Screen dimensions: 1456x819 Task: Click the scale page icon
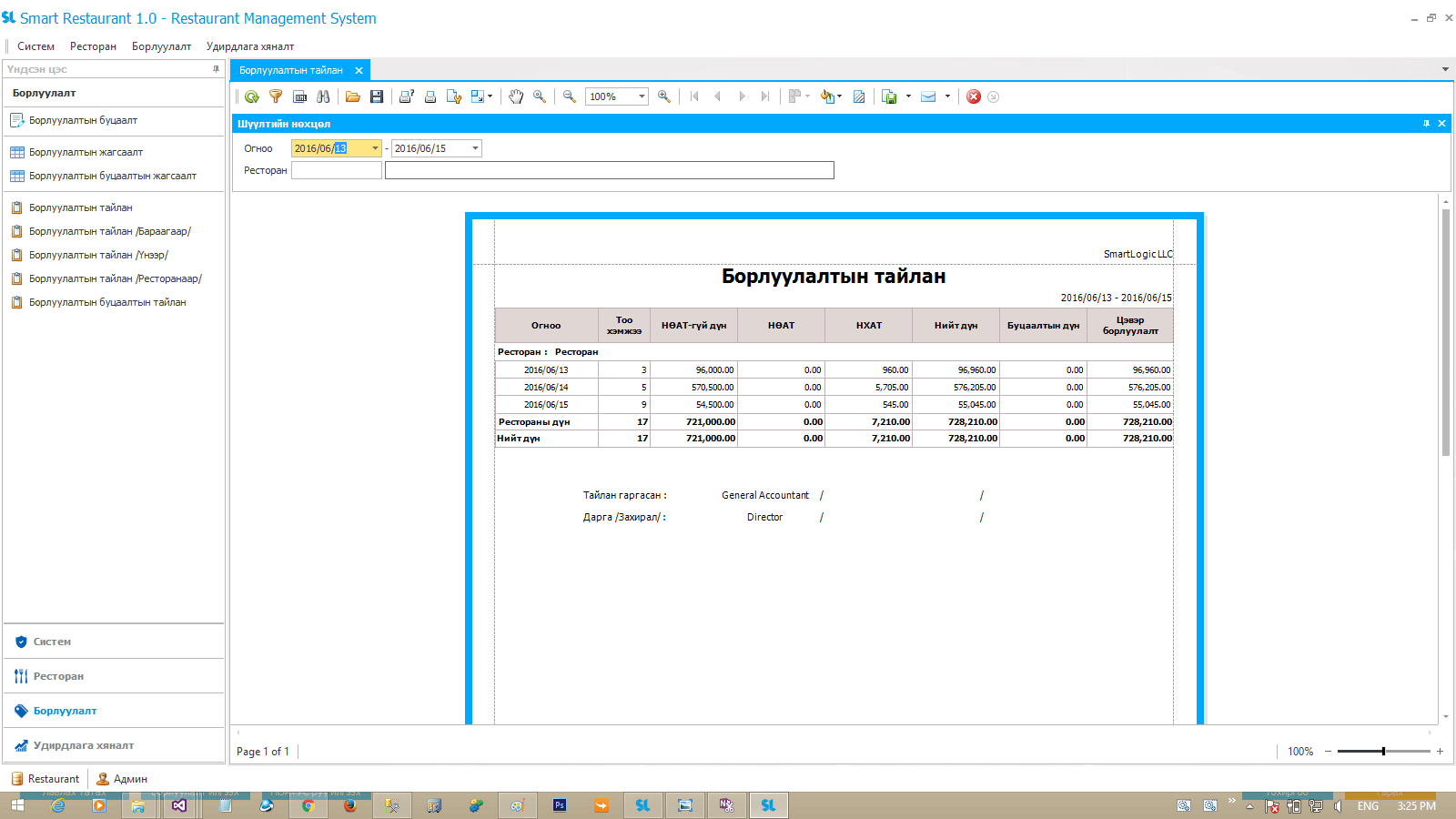(x=478, y=96)
